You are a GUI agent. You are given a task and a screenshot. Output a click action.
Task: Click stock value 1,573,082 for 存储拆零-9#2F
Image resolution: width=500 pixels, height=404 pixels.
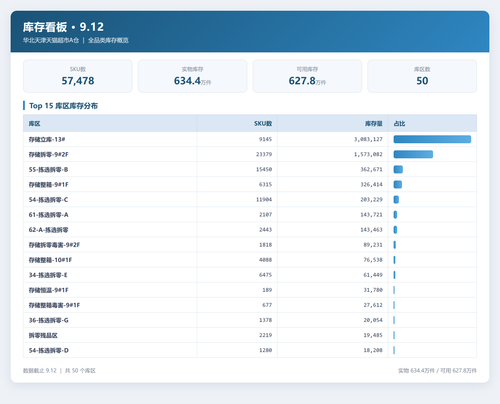[x=368, y=154]
